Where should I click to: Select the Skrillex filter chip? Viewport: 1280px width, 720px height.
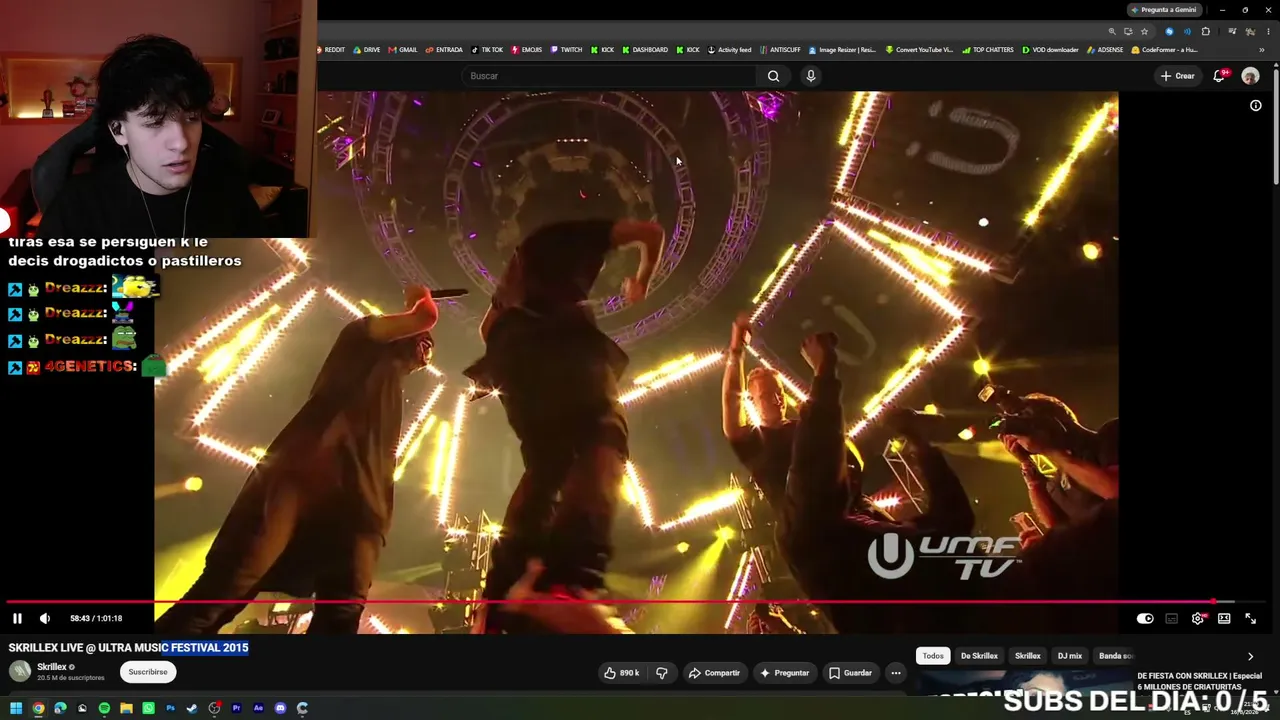tap(1028, 656)
